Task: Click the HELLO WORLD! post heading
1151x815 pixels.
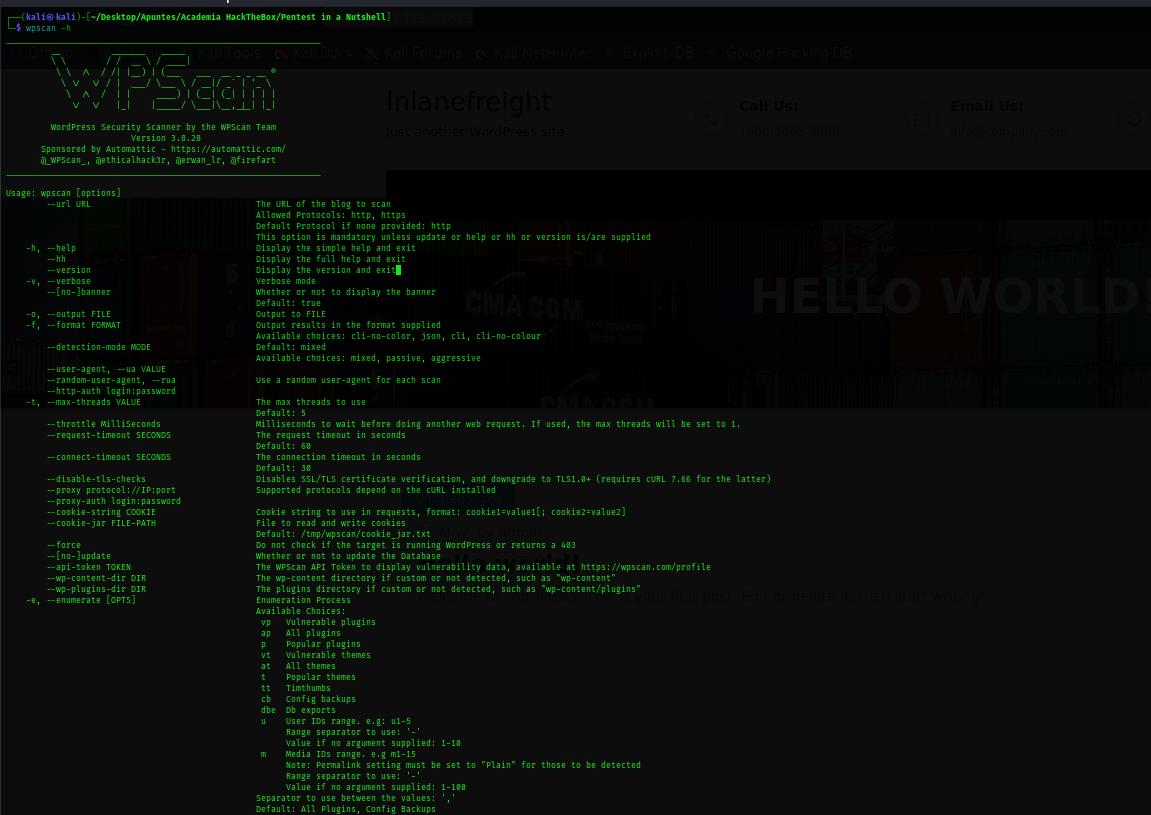Action: pyautogui.click(x=949, y=296)
